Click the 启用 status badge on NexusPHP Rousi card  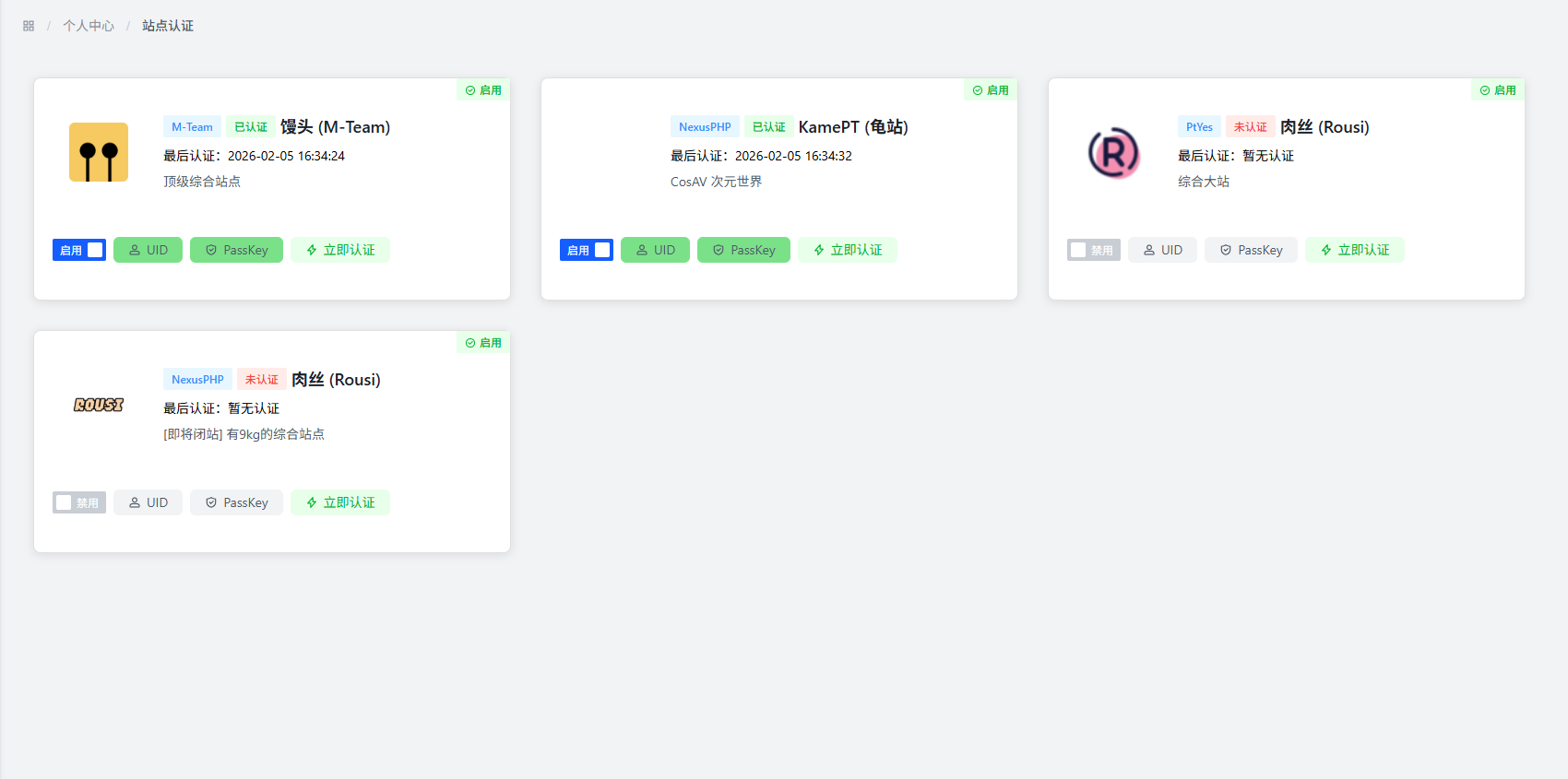[483, 343]
